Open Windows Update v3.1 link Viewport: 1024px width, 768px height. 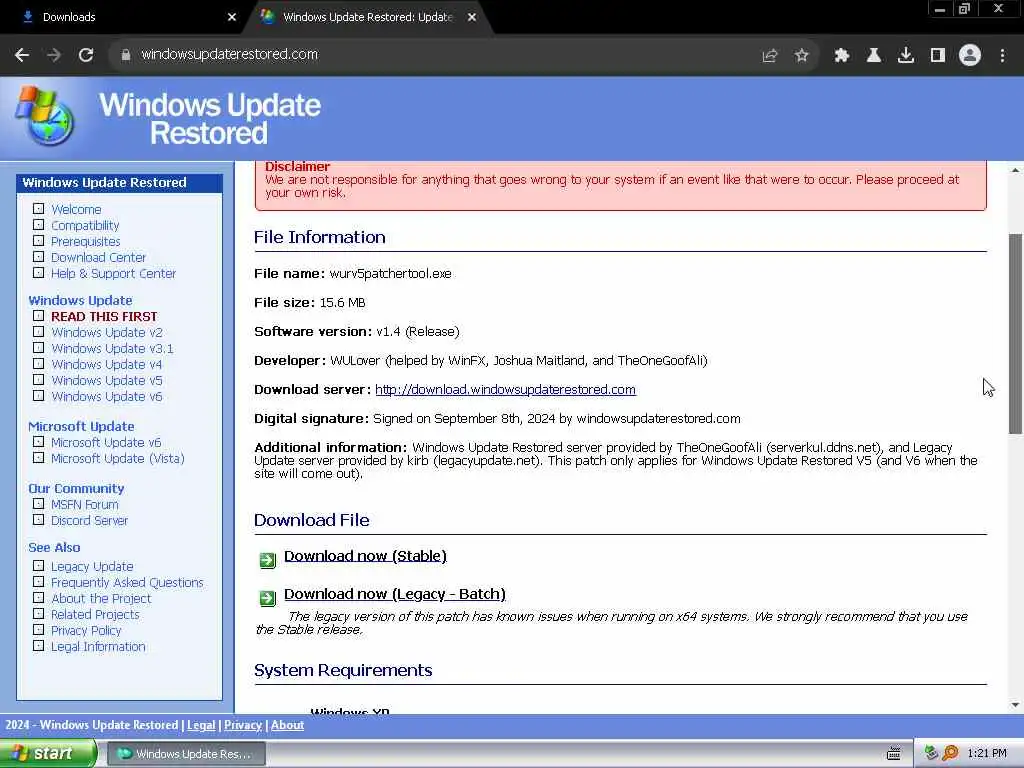(112, 349)
